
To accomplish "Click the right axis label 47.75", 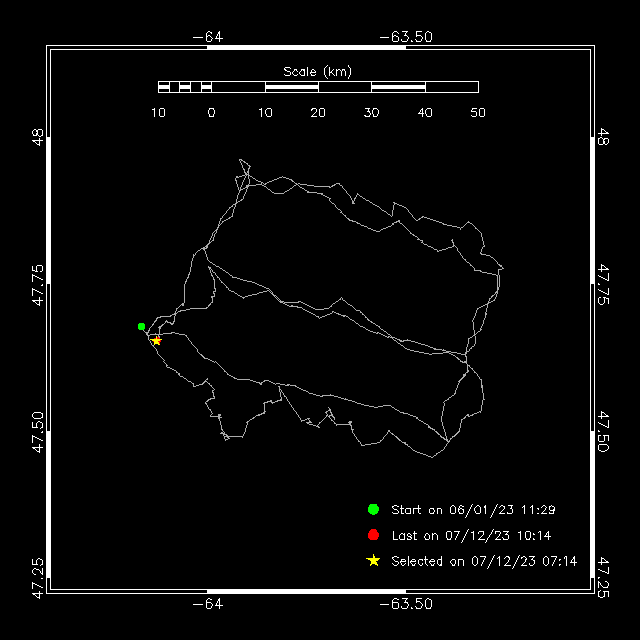I will [x=603, y=284].
